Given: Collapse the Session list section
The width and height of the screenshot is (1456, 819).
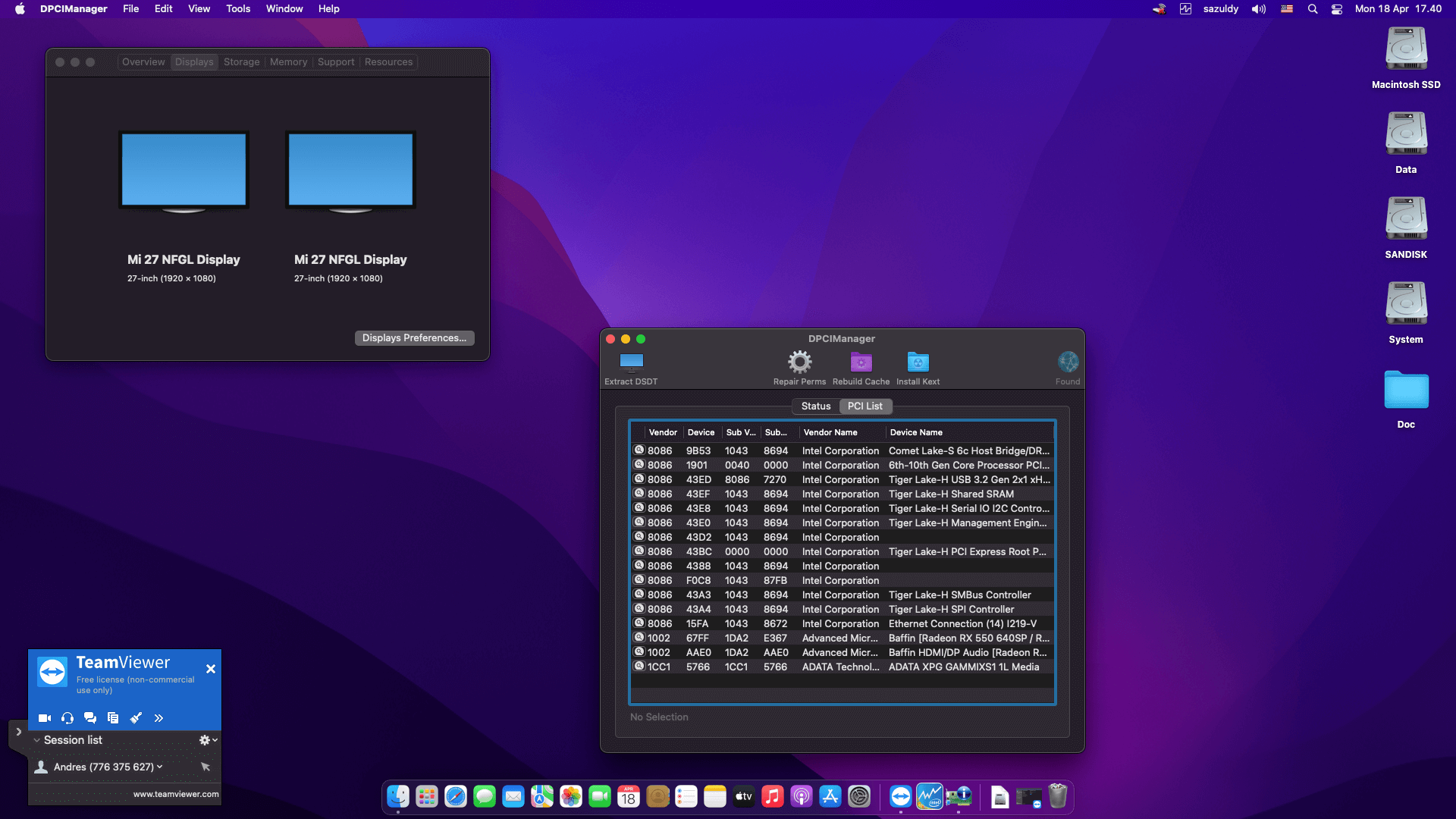Looking at the screenshot, I should (x=36, y=740).
